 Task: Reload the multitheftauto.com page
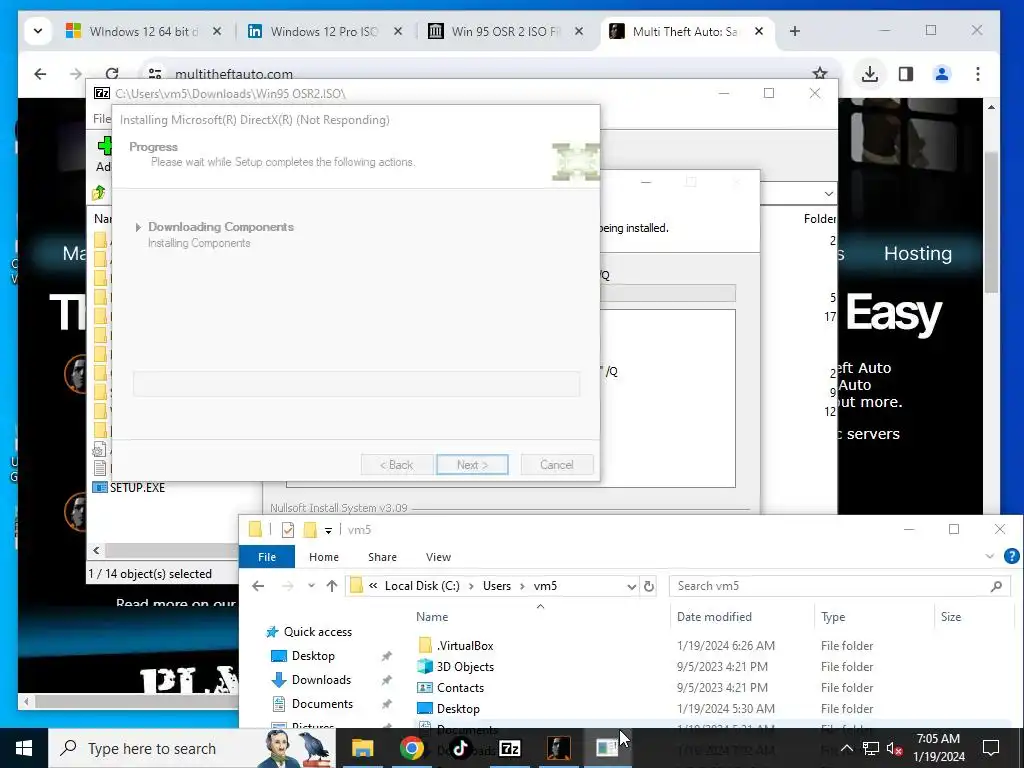[112, 74]
